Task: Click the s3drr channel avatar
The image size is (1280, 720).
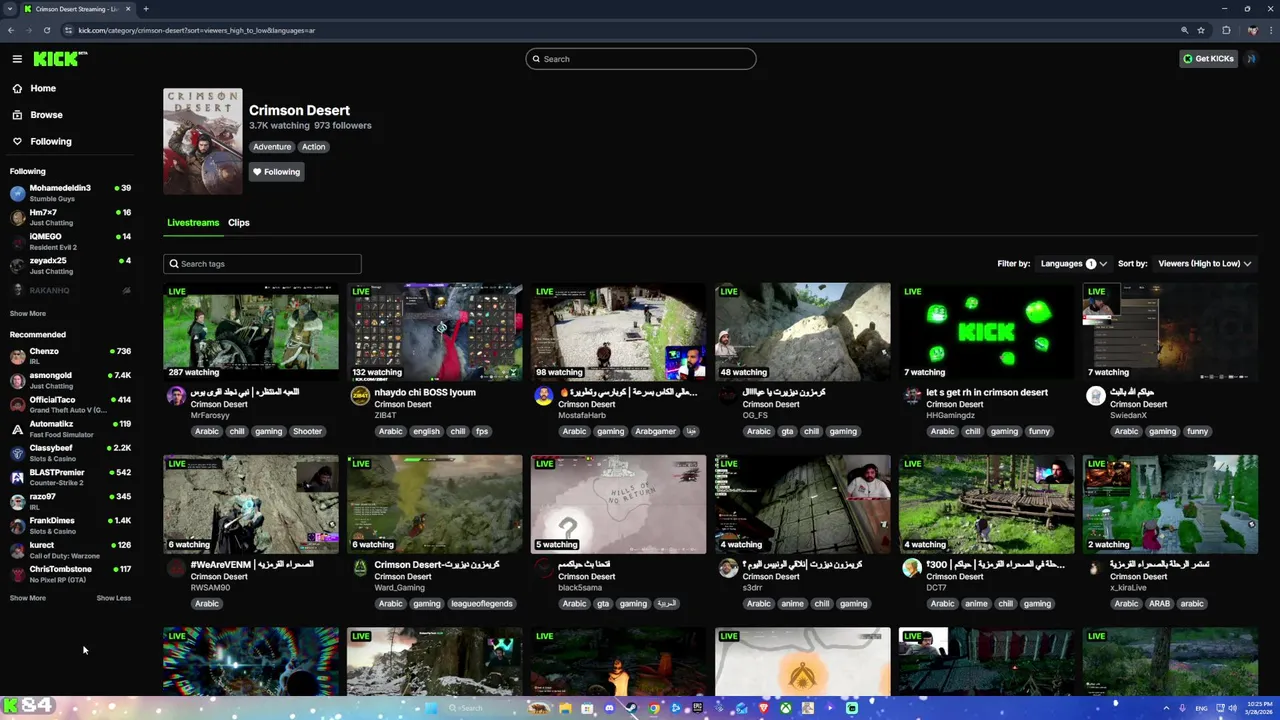Action: click(x=728, y=568)
